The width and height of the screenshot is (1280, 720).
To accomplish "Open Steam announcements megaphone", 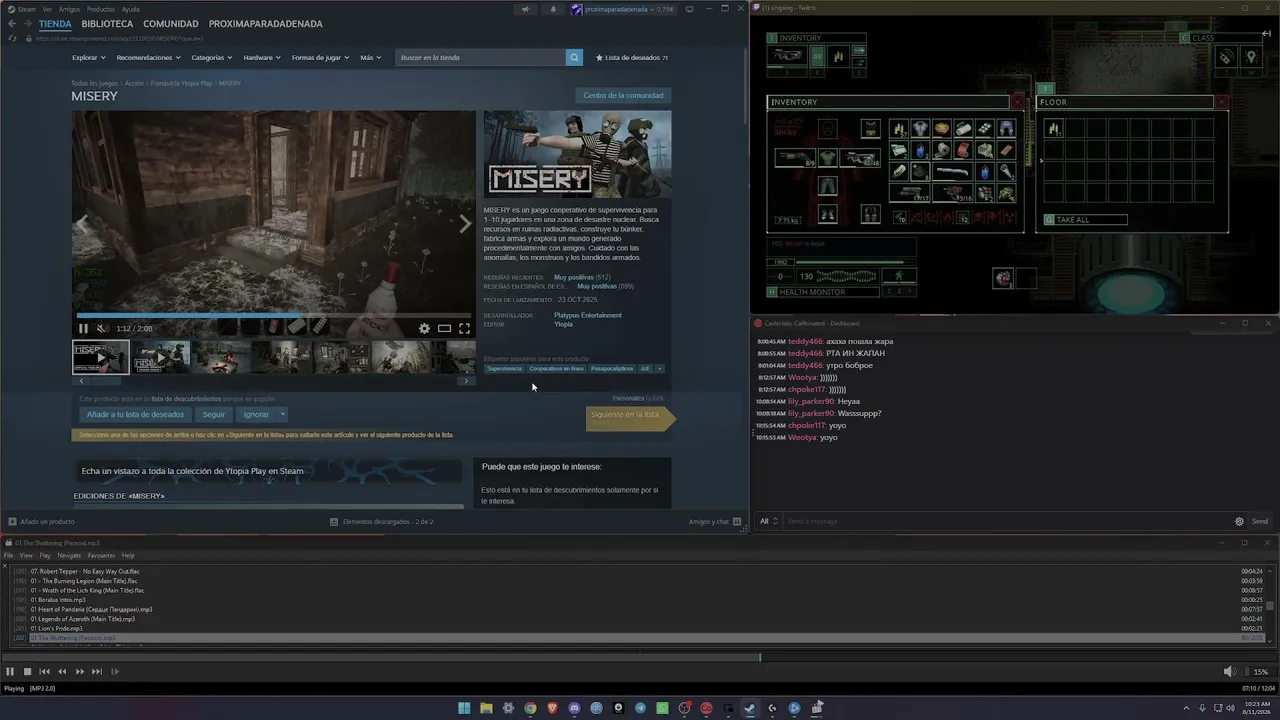I will click(525, 9).
